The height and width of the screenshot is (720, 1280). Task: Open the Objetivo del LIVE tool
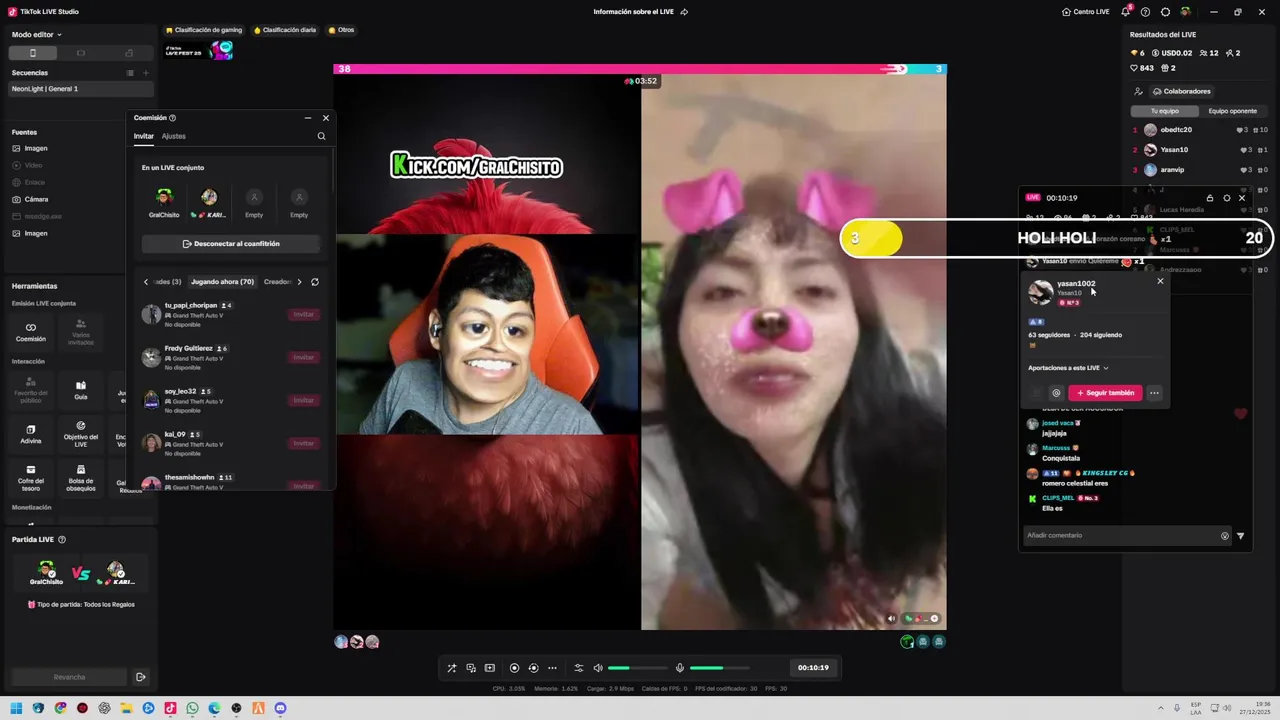[x=81, y=434]
